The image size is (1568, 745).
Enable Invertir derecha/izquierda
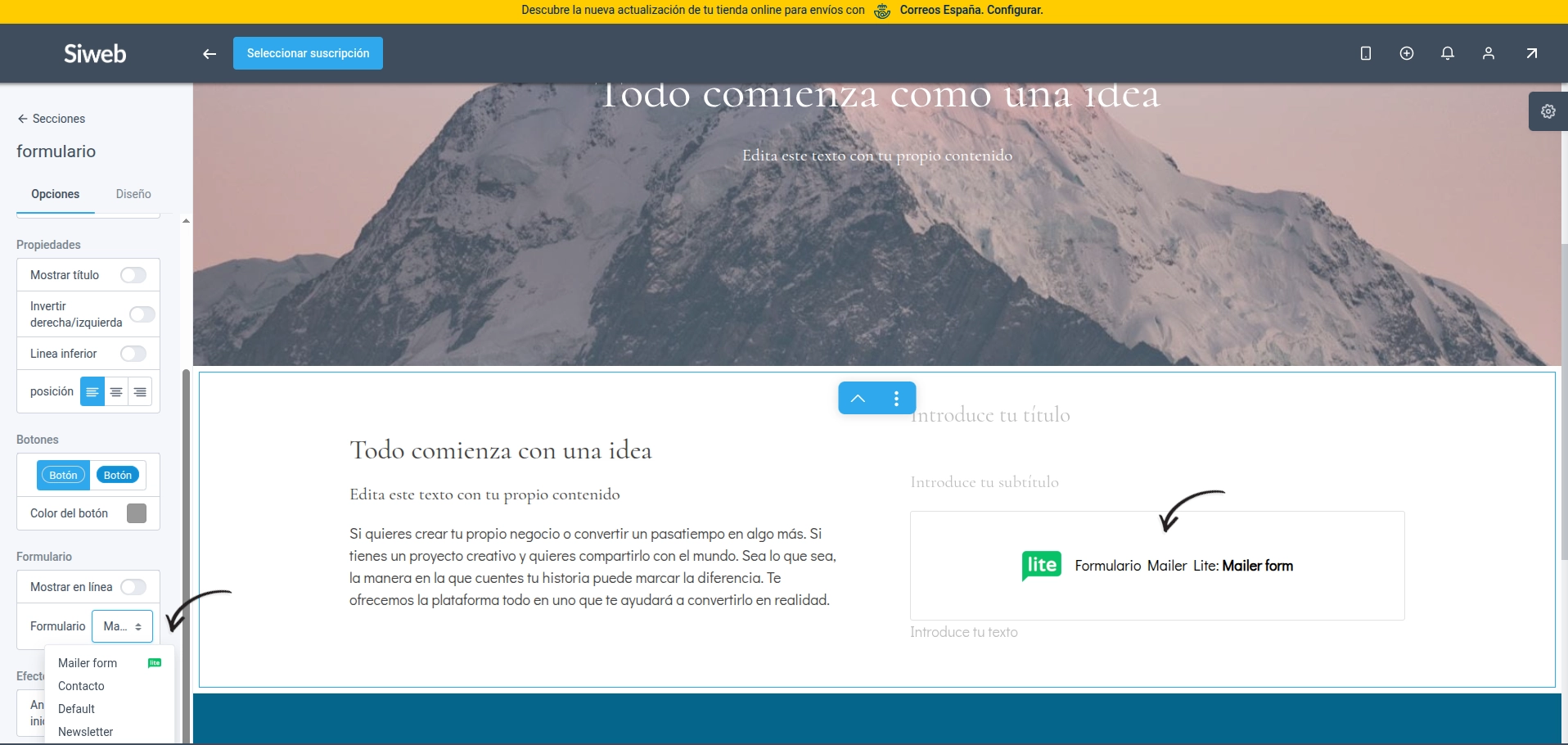142,314
